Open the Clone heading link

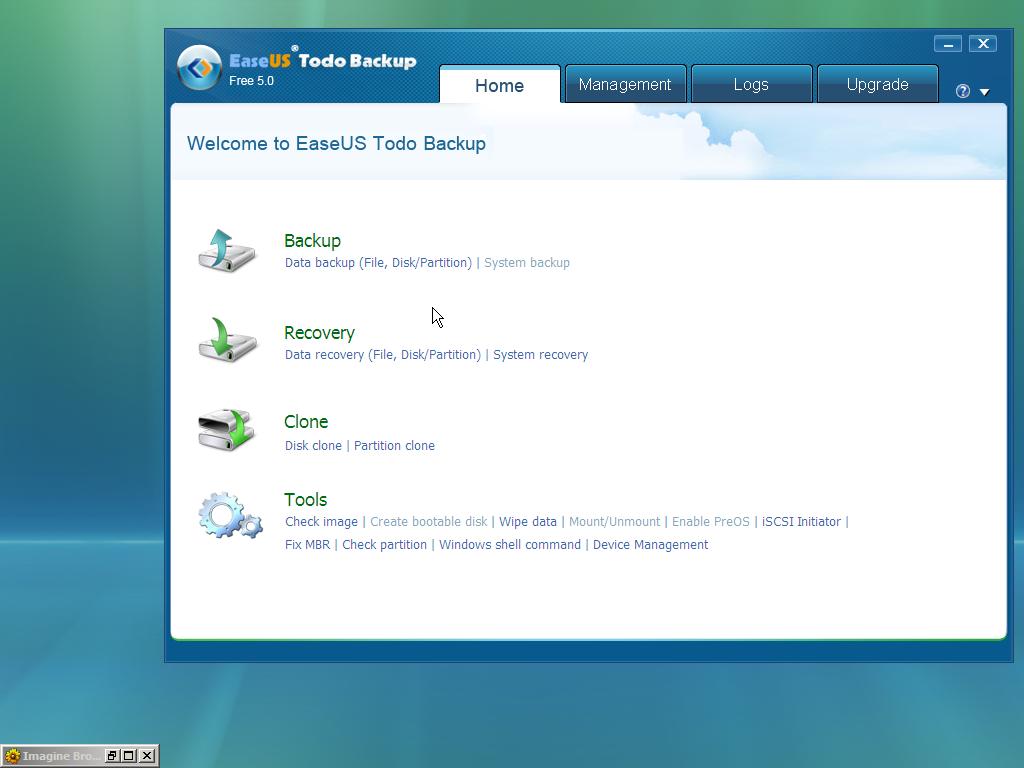tap(306, 422)
